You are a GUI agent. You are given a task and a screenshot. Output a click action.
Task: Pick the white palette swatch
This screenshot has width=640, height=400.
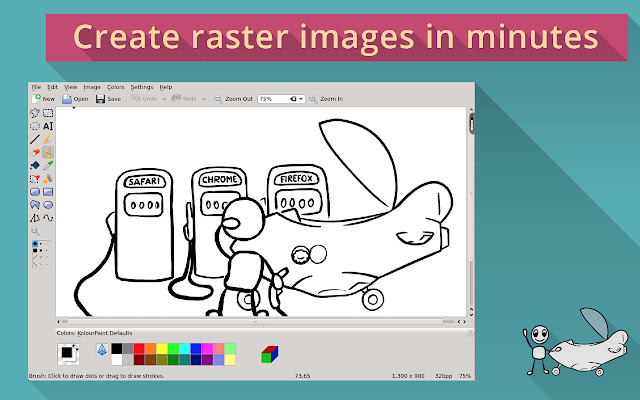[117, 360]
